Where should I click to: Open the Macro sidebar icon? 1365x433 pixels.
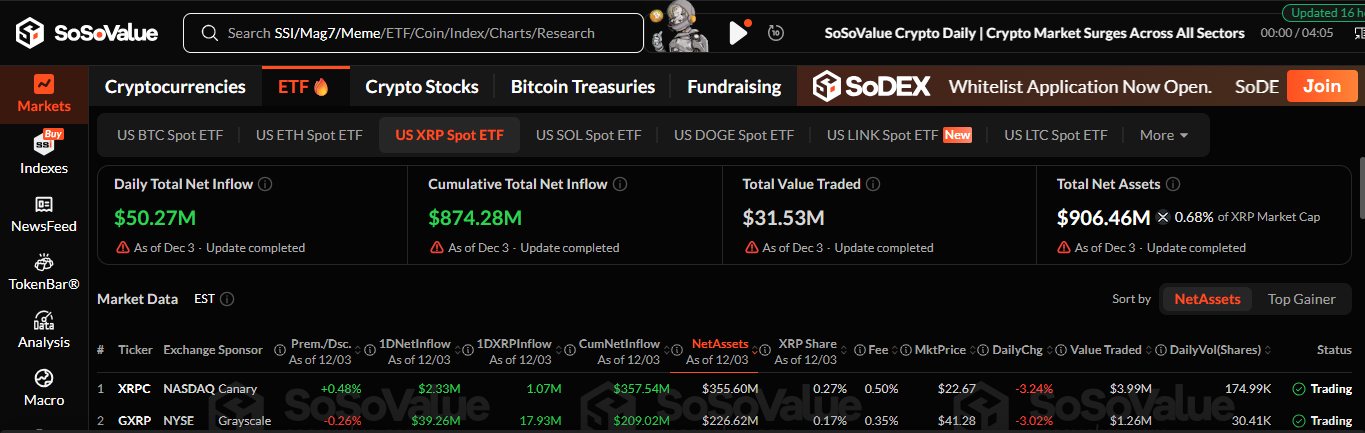(44, 387)
